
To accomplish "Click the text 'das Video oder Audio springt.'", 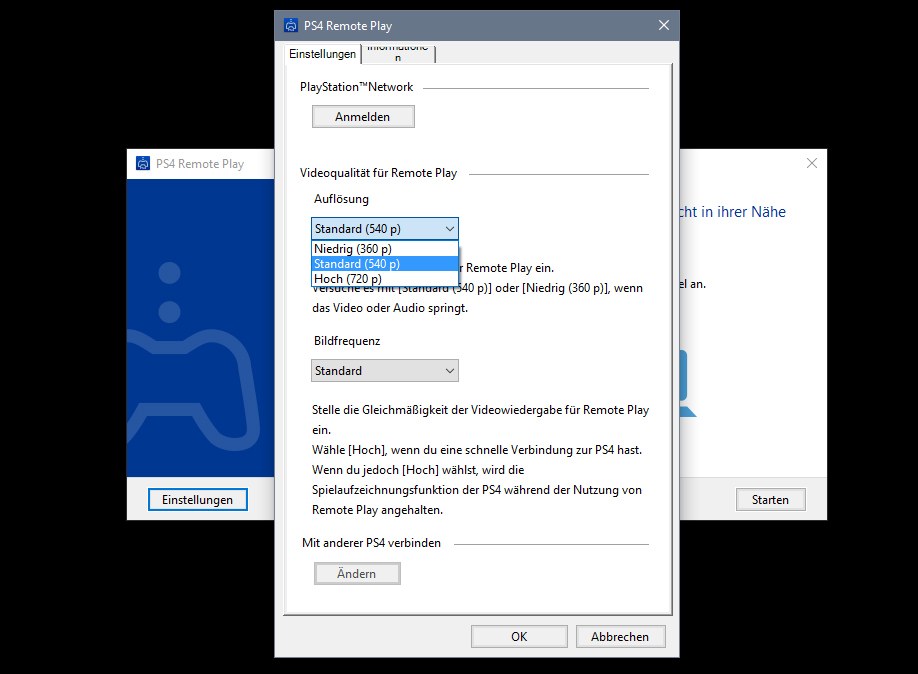I will (390, 308).
